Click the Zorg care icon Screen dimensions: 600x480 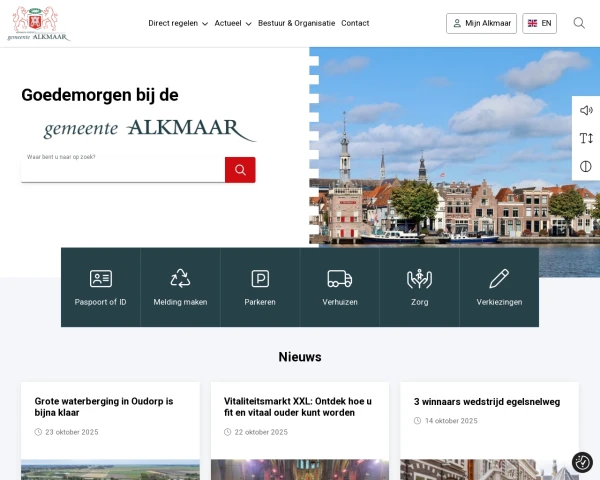[x=419, y=279]
